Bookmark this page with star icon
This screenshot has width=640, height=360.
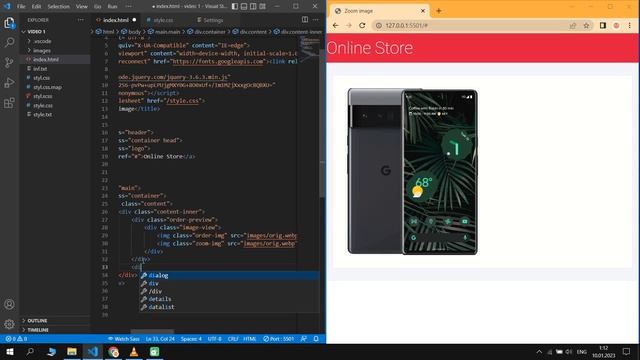[x=586, y=25]
